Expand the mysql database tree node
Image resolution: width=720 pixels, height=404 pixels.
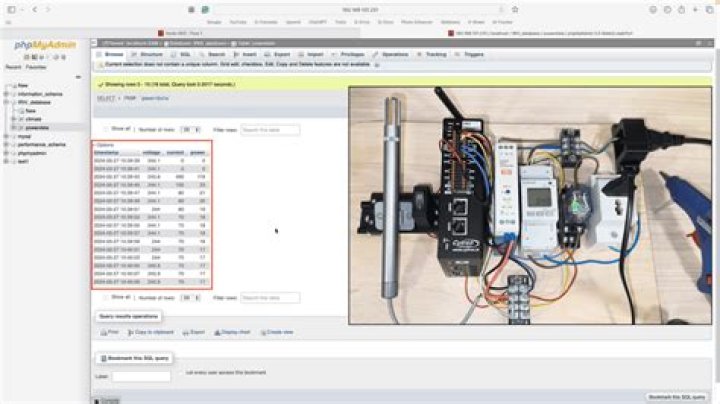(x=6, y=136)
